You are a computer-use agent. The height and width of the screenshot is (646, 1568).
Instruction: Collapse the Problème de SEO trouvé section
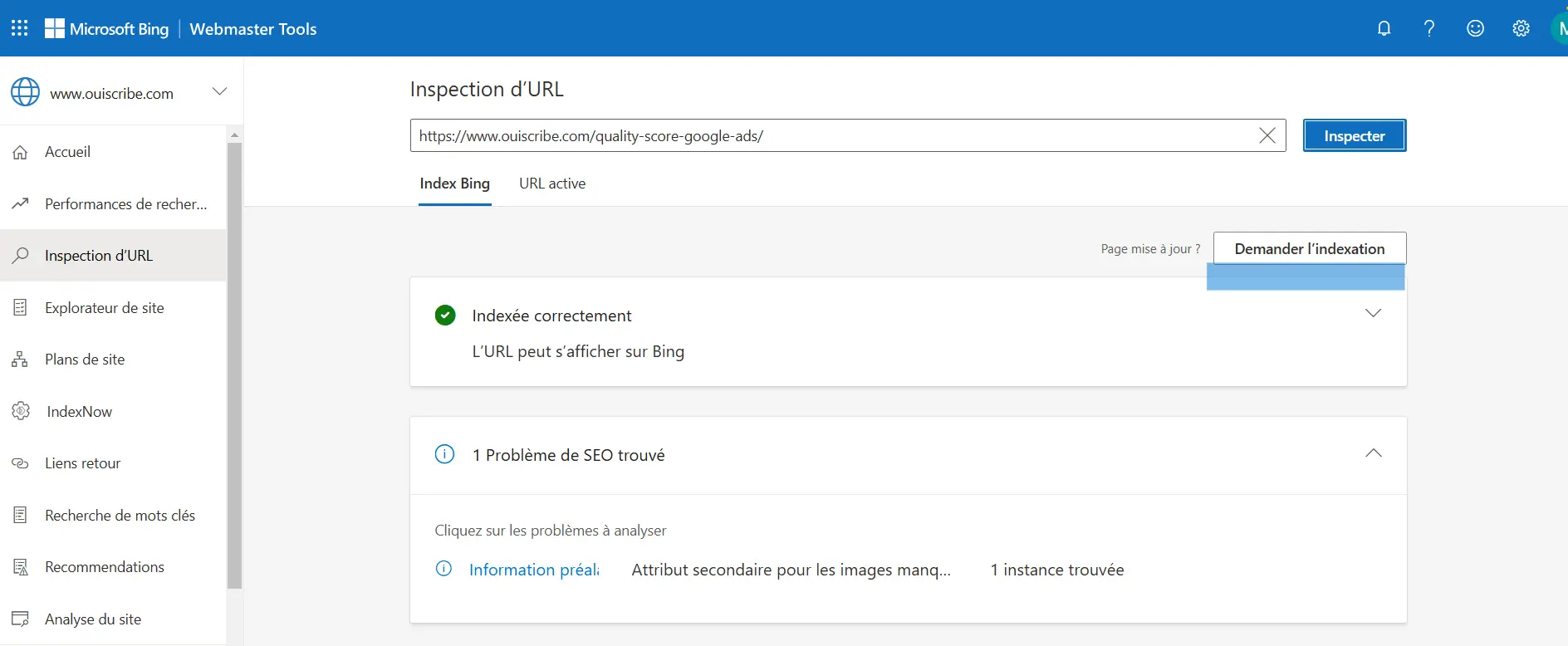click(1373, 453)
